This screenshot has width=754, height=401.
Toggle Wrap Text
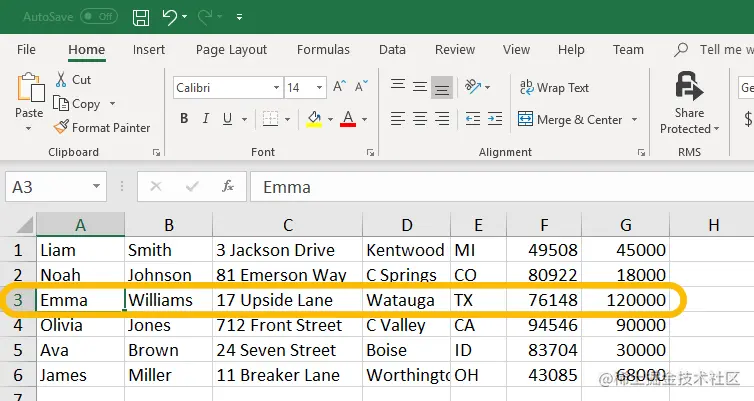click(554, 88)
